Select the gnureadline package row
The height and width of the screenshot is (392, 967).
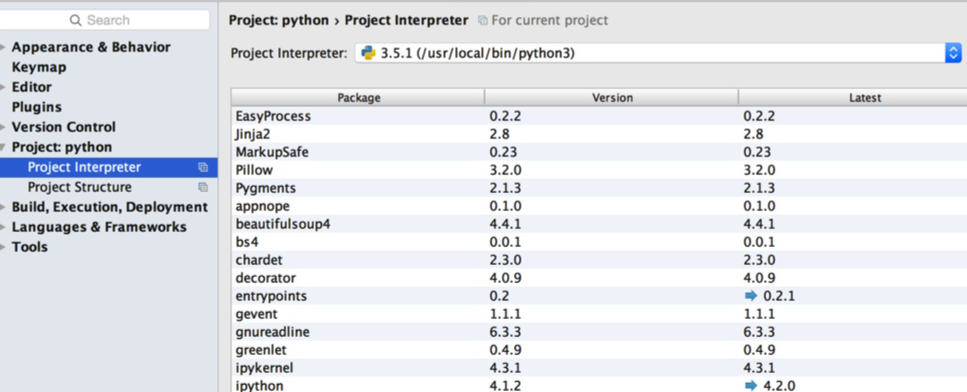599,332
